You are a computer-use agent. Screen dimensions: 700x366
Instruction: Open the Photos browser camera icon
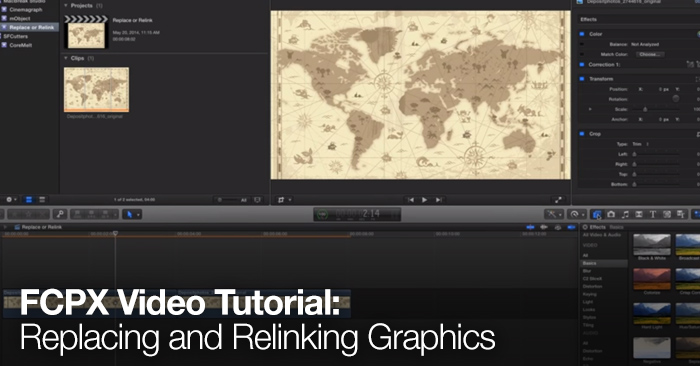(611, 214)
